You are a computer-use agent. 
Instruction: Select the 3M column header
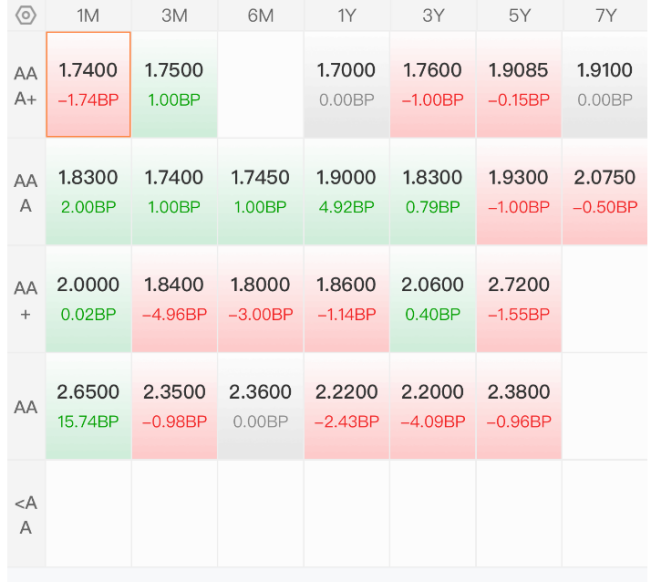tap(174, 16)
